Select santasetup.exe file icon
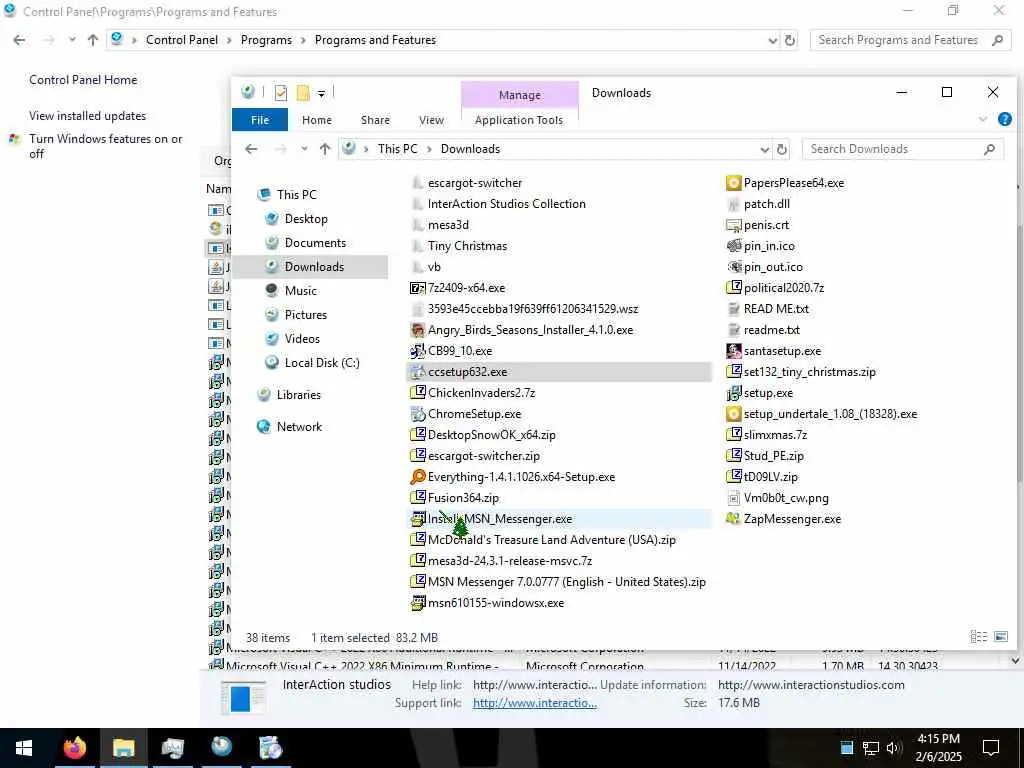1024x768 pixels. click(x=733, y=351)
